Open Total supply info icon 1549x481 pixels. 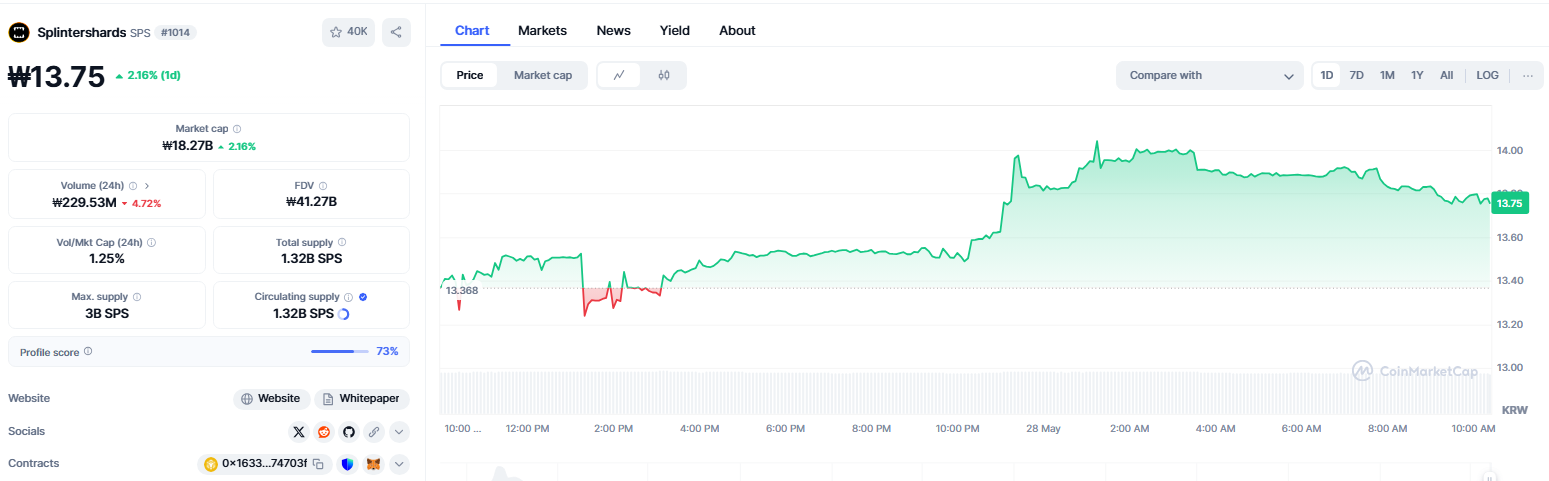[x=342, y=243]
